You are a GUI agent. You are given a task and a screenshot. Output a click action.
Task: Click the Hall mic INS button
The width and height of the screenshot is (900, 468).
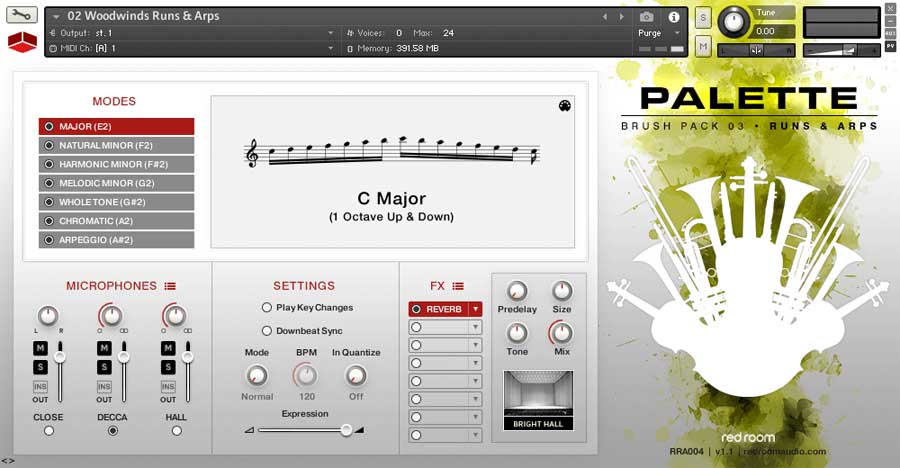168,386
